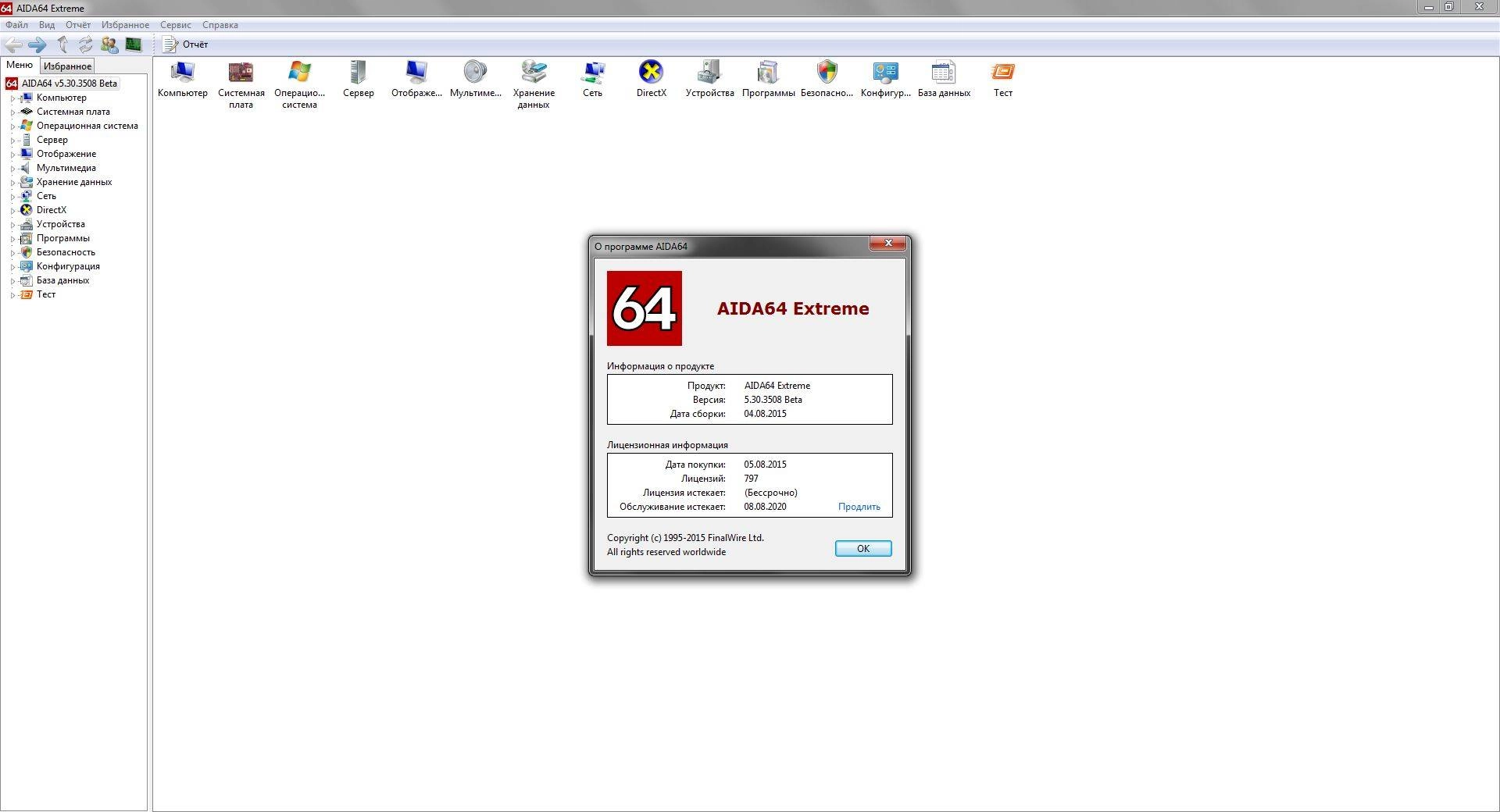Switch to the Избранное sidebar tab
The width and height of the screenshot is (1500, 812).
(x=67, y=66)
